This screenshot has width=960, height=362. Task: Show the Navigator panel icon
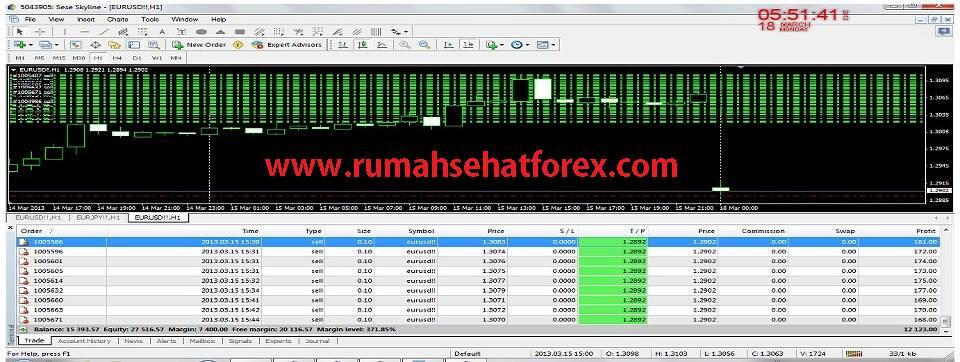pos(114,45)
